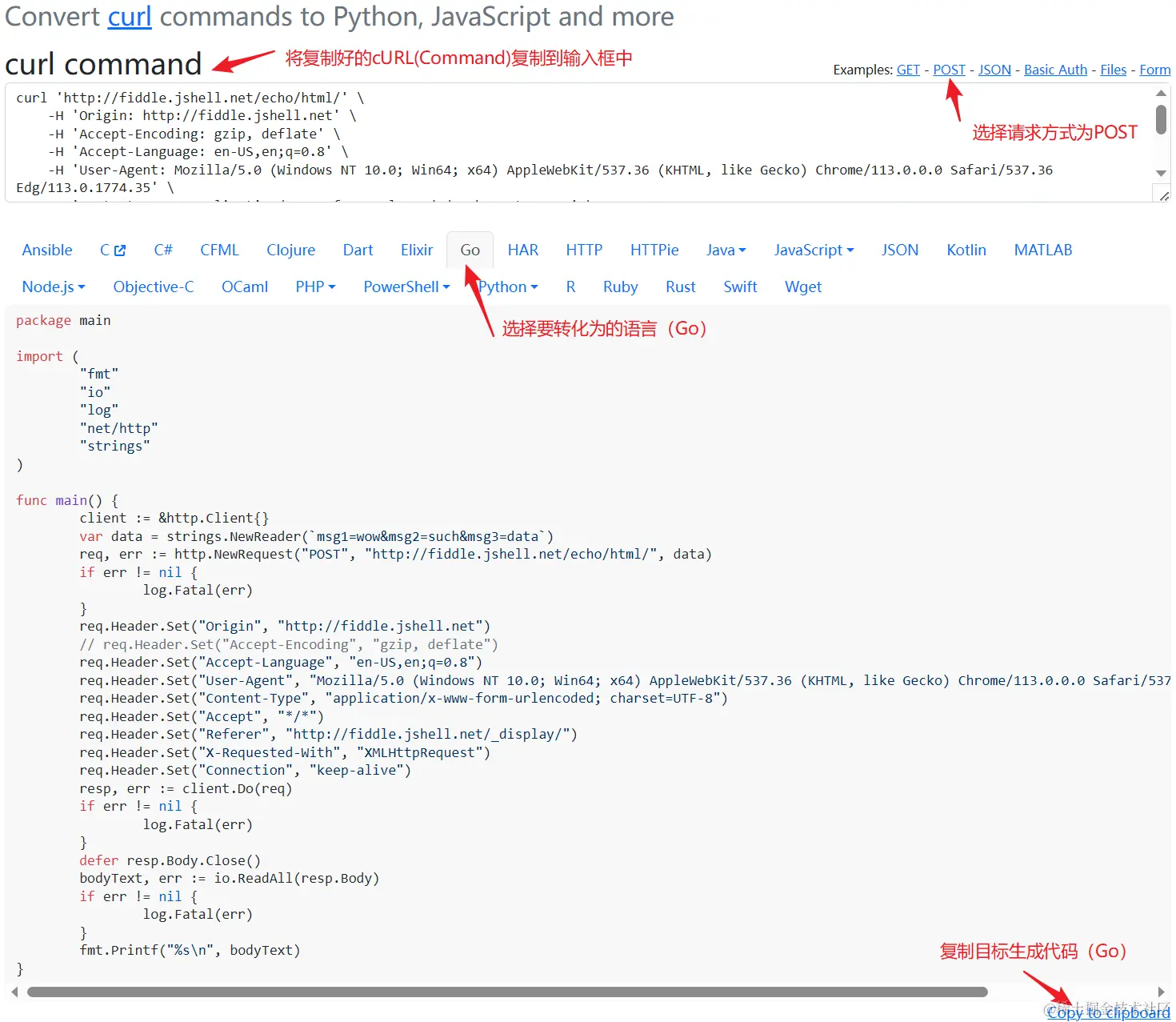Click the 'package main' code line
Image resolution: width=1176 pixels, height=1022 pixels.
point(63,321)
